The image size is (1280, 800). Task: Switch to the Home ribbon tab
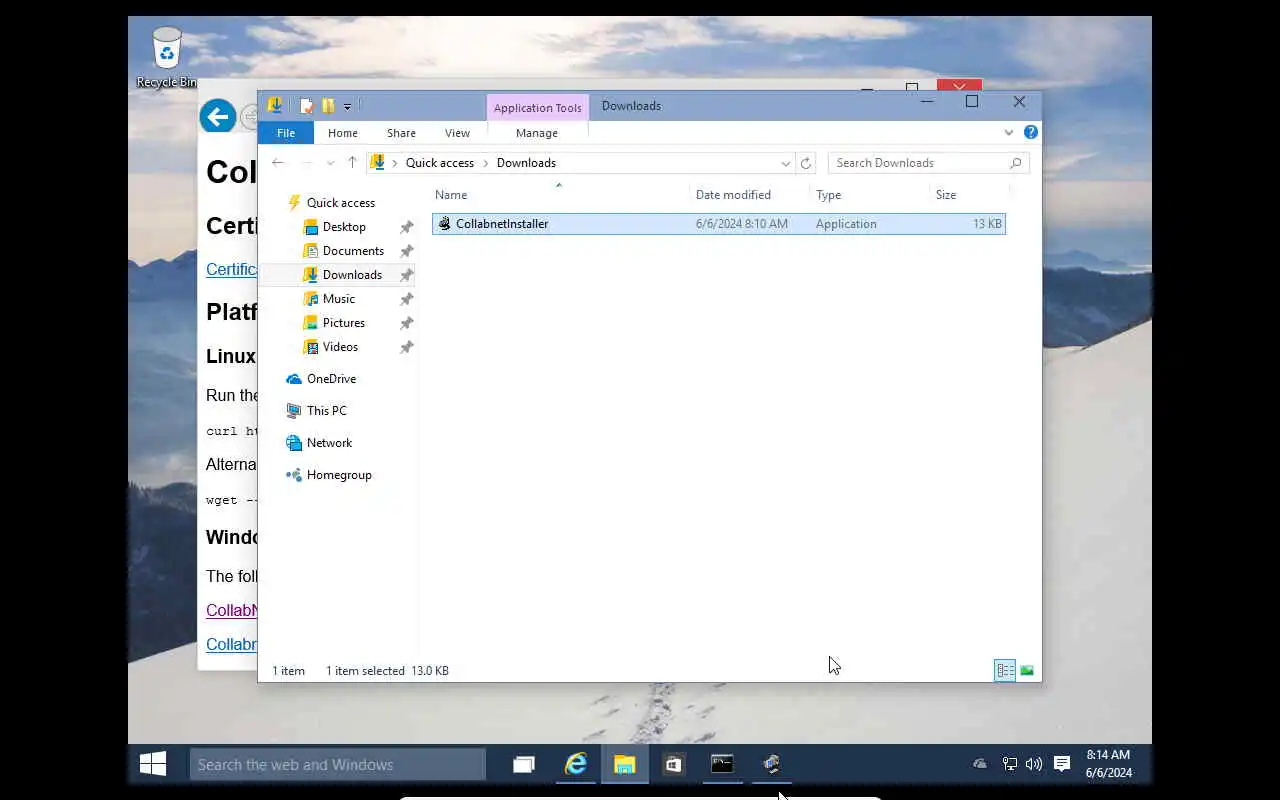[x=342, y=133]
